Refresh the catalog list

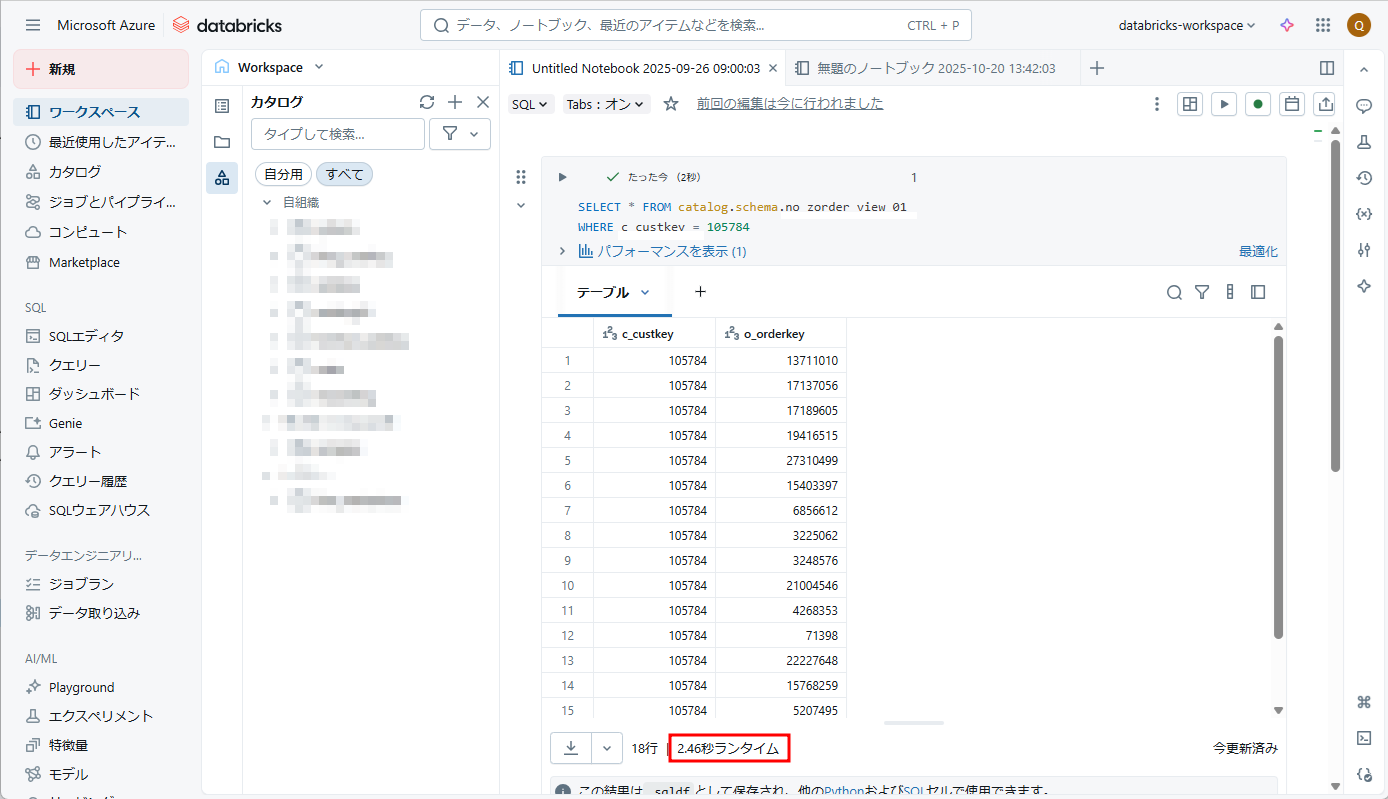pyautogui.click(x=427, y=102)
